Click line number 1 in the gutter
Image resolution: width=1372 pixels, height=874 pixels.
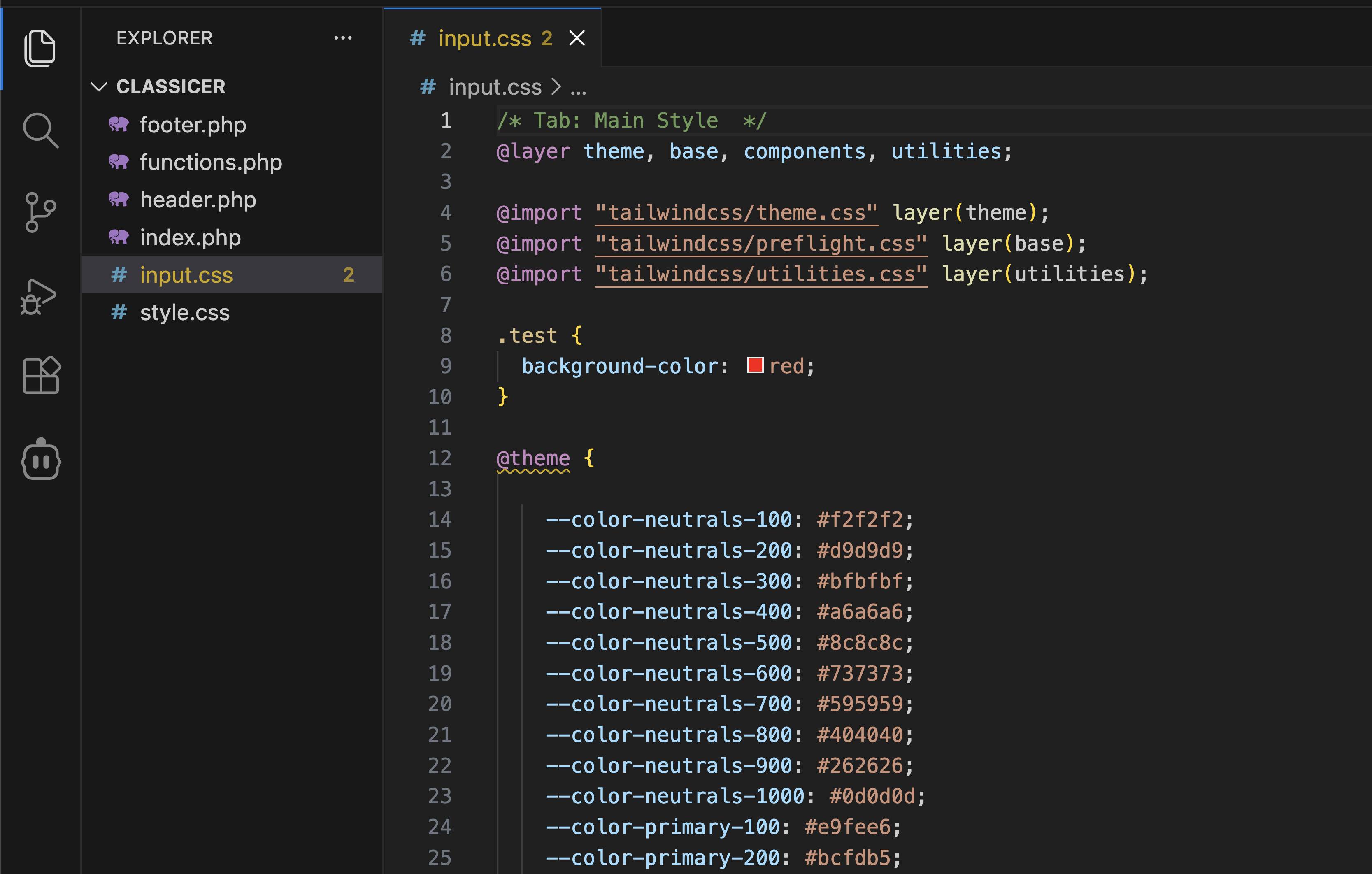point(446,120)
